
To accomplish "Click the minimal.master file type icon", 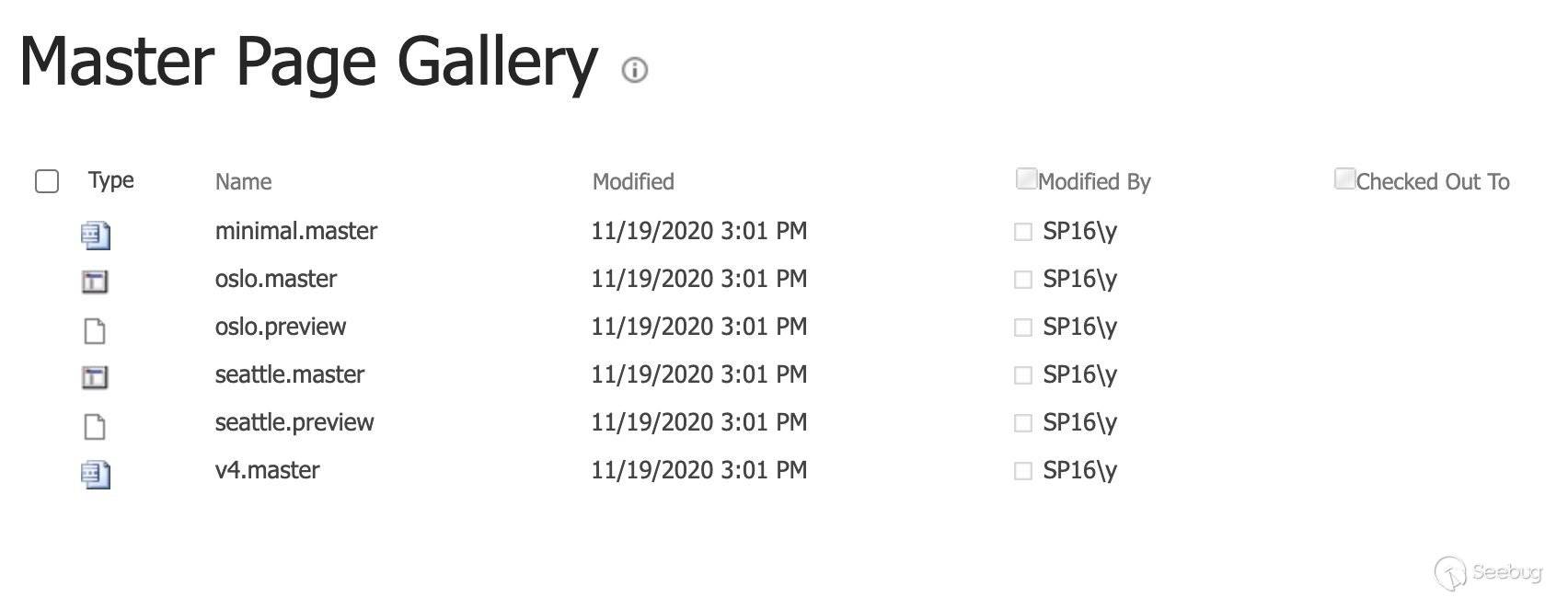I will click(x=96, y=236).
